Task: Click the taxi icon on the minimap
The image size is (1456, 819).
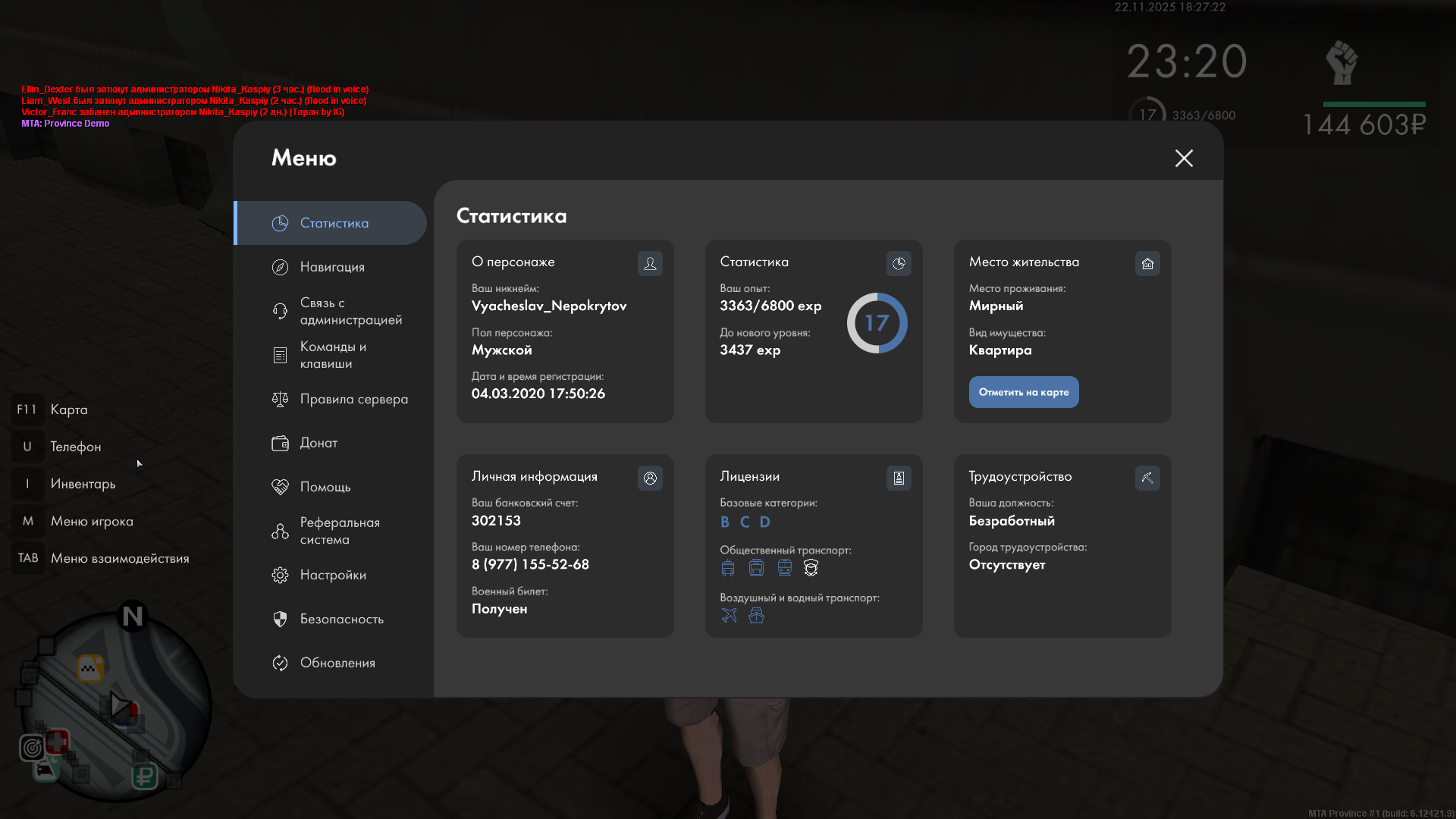Action: [x=90, y=667]
